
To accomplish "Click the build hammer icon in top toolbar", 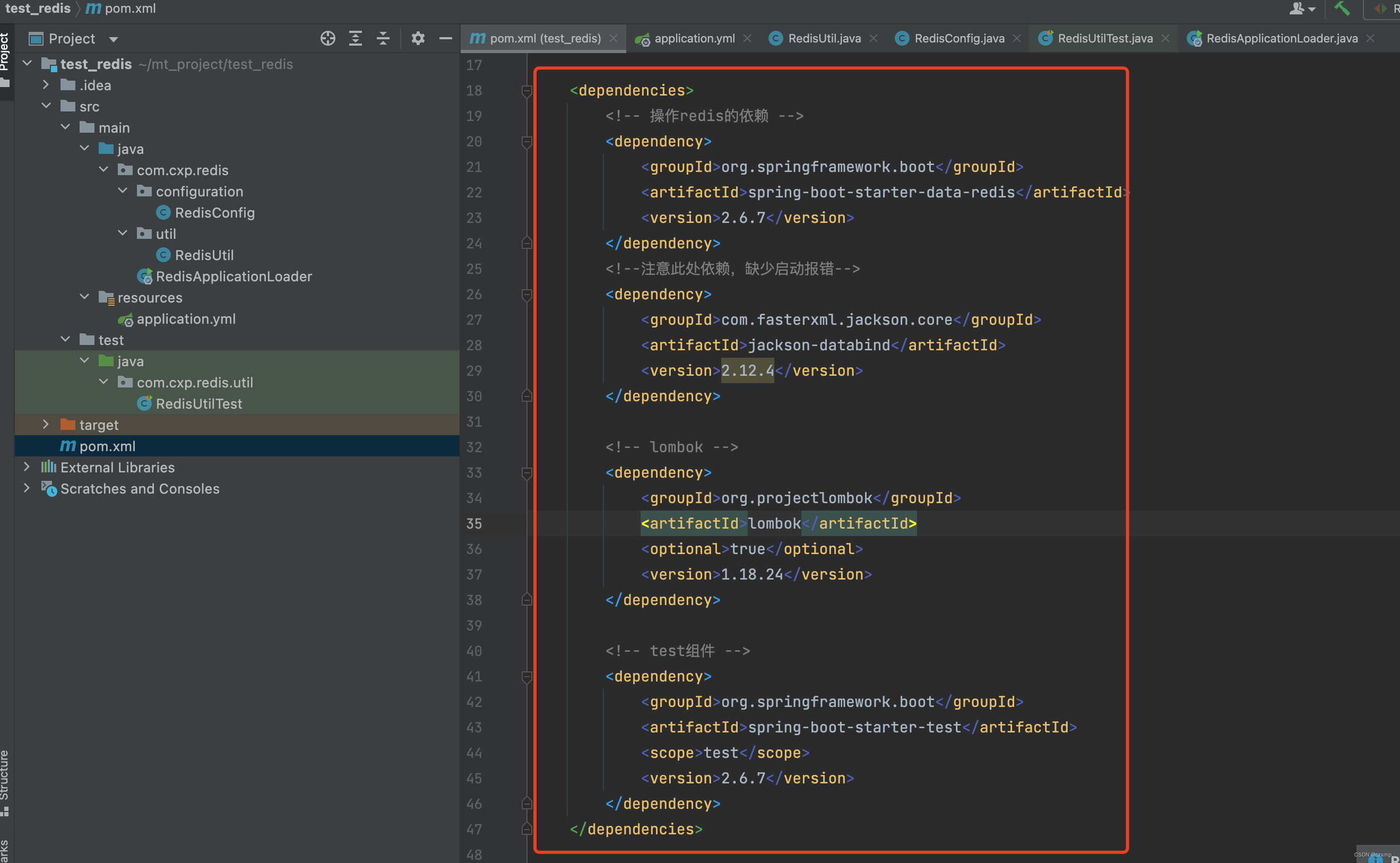I will click(1342, 8).
